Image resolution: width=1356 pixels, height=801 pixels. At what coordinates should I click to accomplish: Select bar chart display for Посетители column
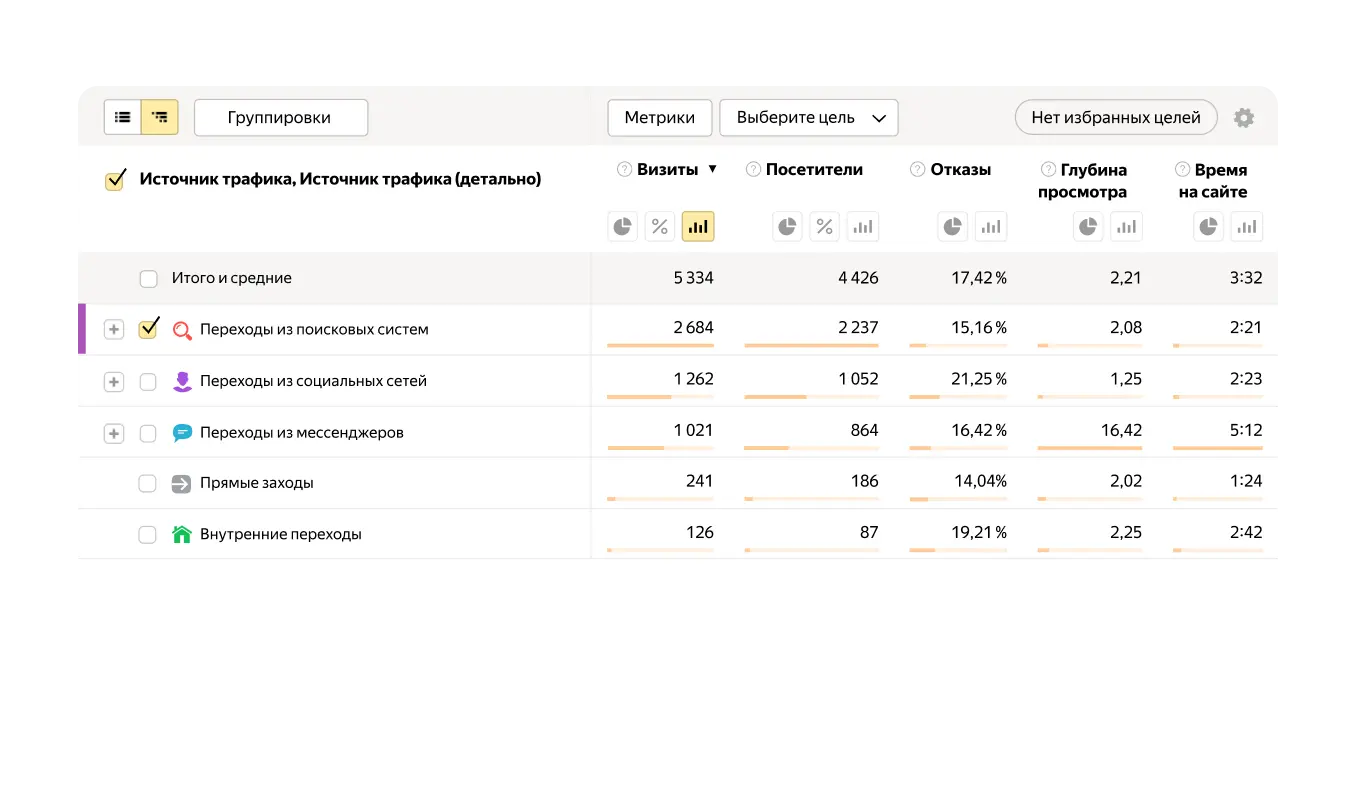coord(862,226)
